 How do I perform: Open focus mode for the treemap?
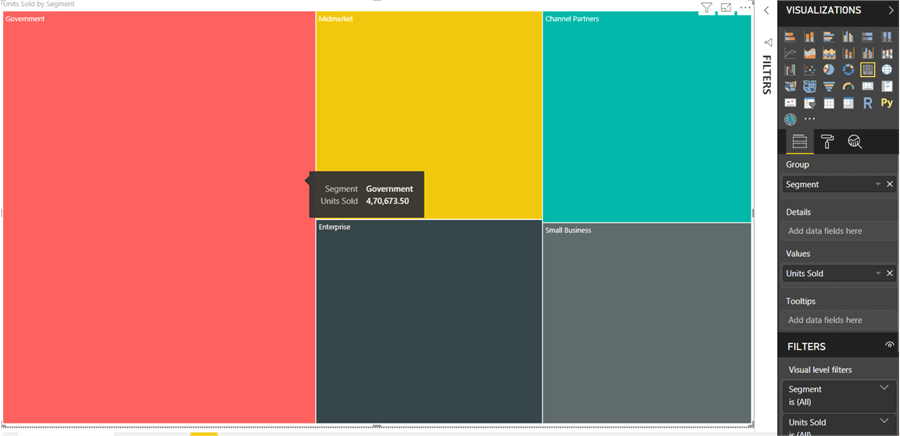point(726,7)
